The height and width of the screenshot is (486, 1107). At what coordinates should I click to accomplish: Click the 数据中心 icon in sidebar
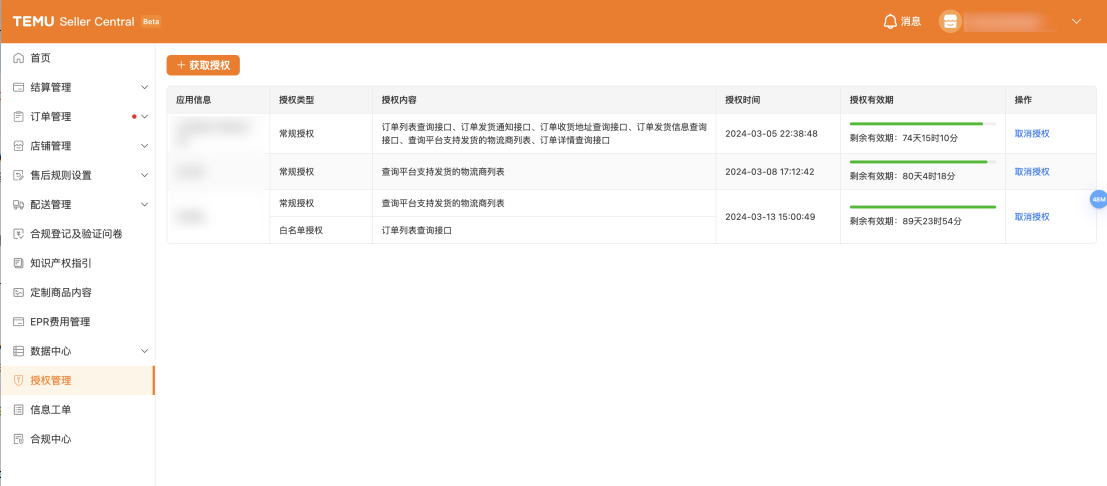pos(18,351)
